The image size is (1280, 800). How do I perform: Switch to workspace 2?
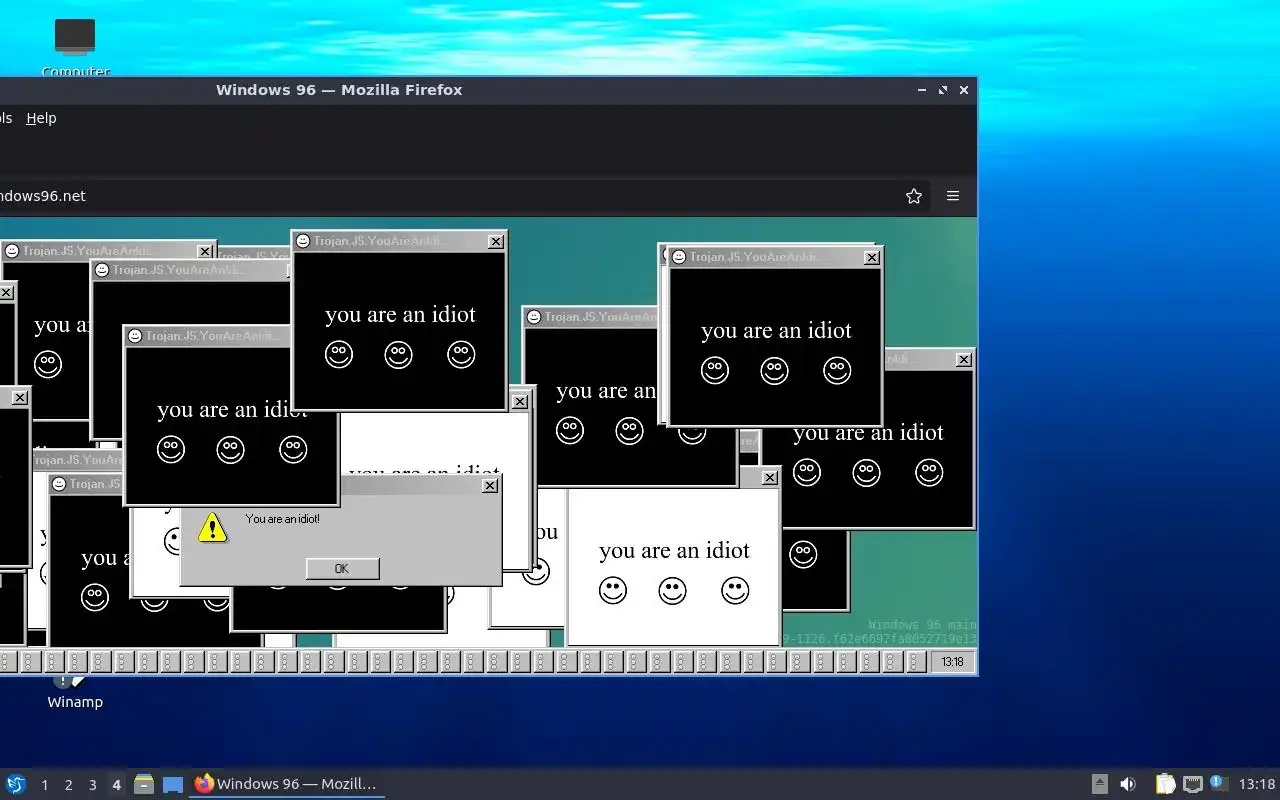[68, 785]
